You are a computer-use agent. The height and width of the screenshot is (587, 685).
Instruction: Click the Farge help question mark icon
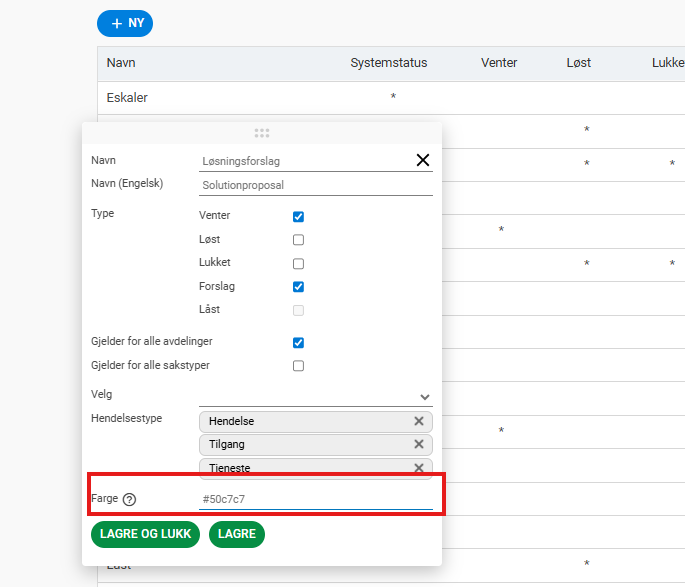pyautogui.click(x=129, y=500)
